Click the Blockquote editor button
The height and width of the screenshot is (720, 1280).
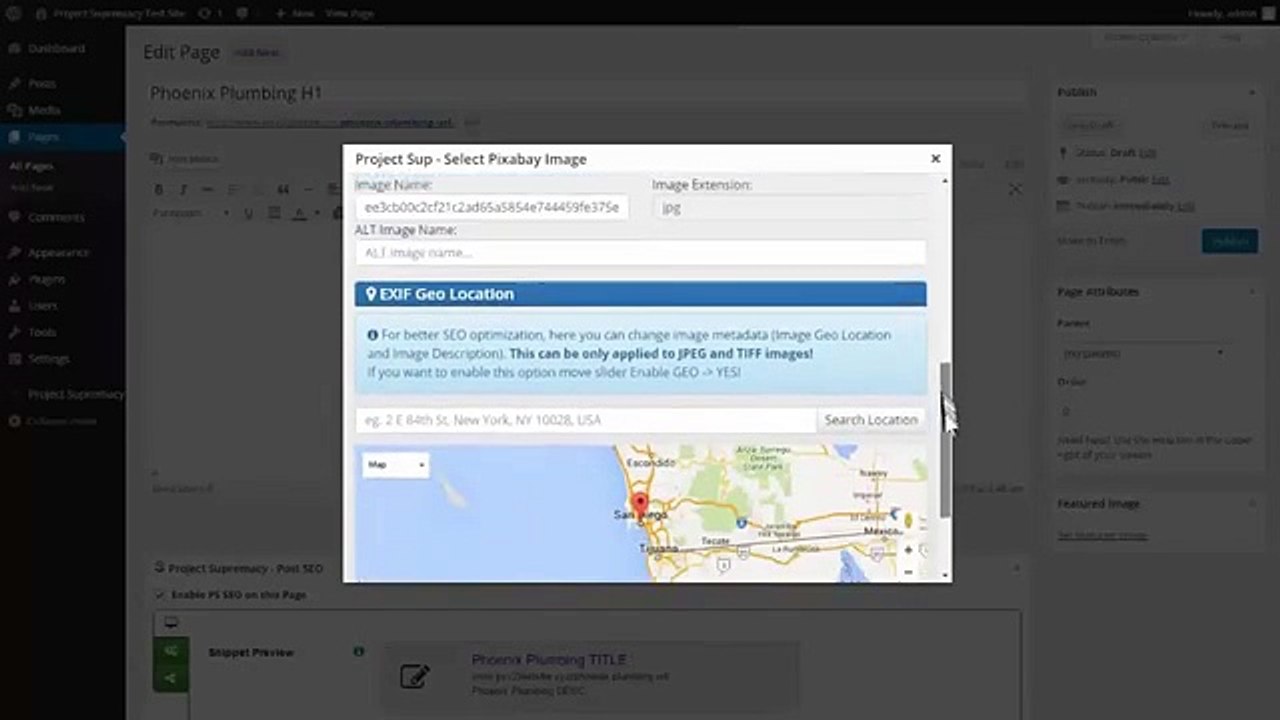283,189
